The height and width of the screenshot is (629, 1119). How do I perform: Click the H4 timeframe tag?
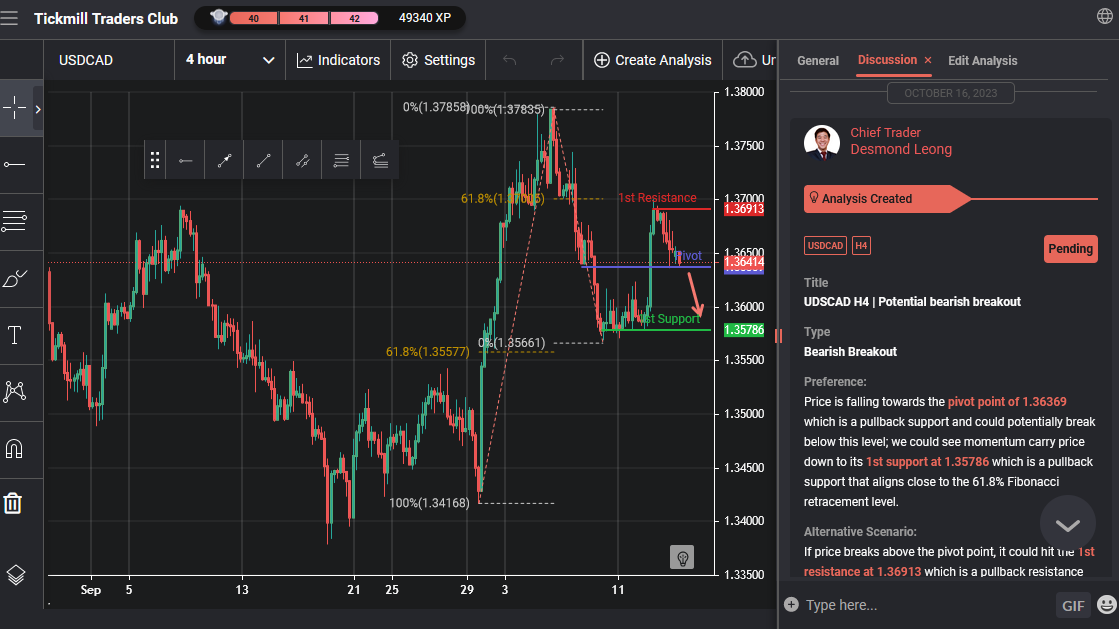pos(861,246)
